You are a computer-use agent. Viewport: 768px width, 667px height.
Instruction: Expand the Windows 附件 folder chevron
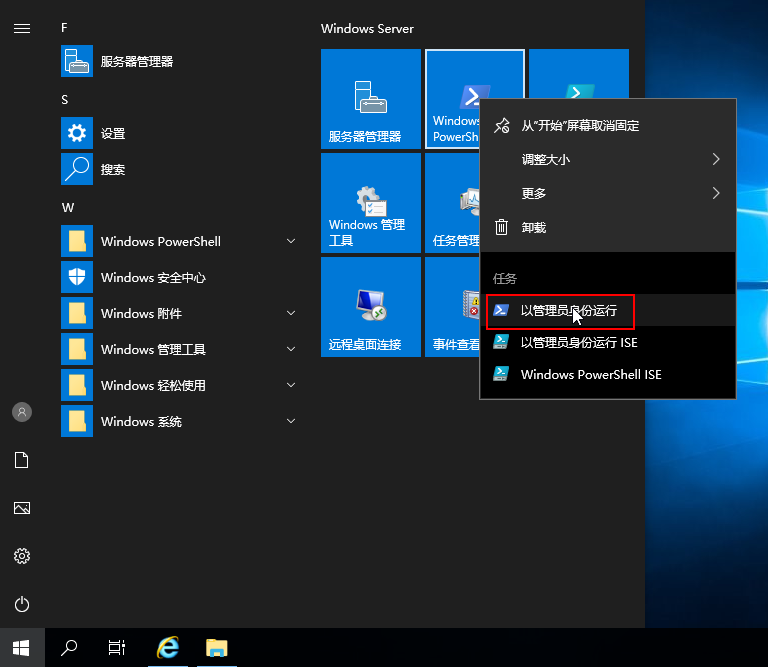(291, 313)
